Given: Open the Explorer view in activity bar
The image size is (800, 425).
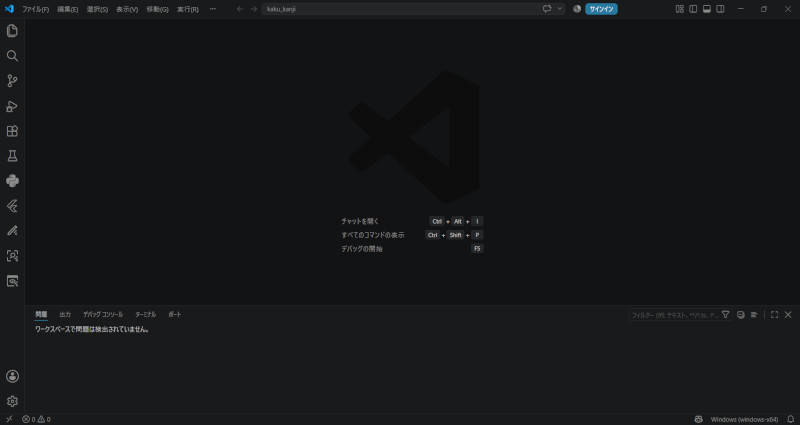Looking at the screenshot, I should pos(12,31).
